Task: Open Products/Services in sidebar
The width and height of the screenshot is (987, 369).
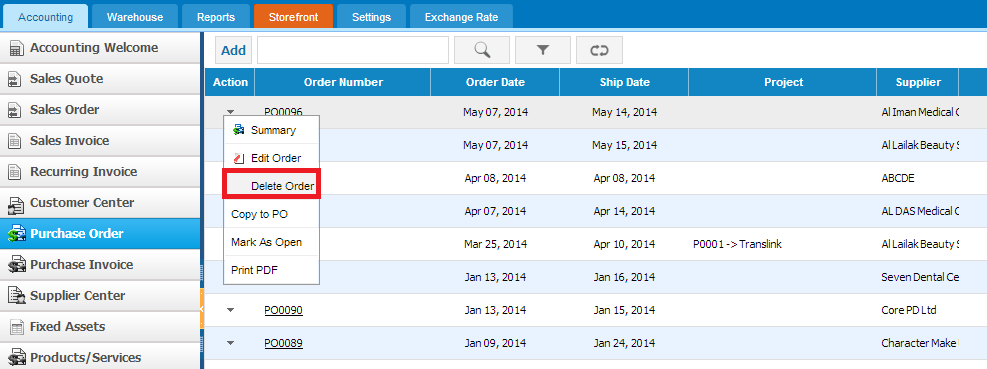Action: click(100, 357)
